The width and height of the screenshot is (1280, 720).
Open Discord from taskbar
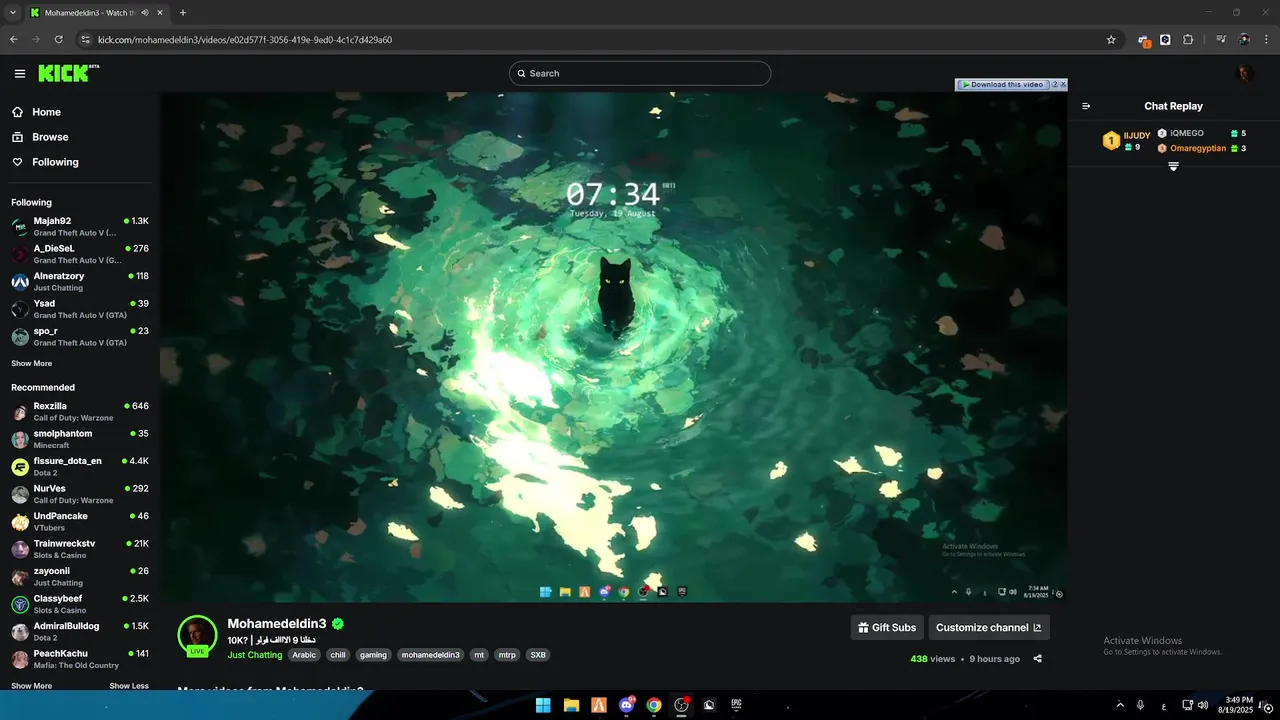[x=627, y=705]
